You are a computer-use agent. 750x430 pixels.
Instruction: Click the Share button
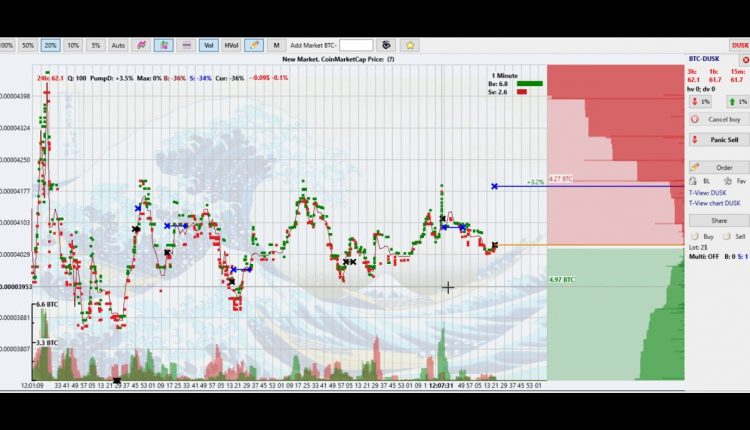coord(719,221)
